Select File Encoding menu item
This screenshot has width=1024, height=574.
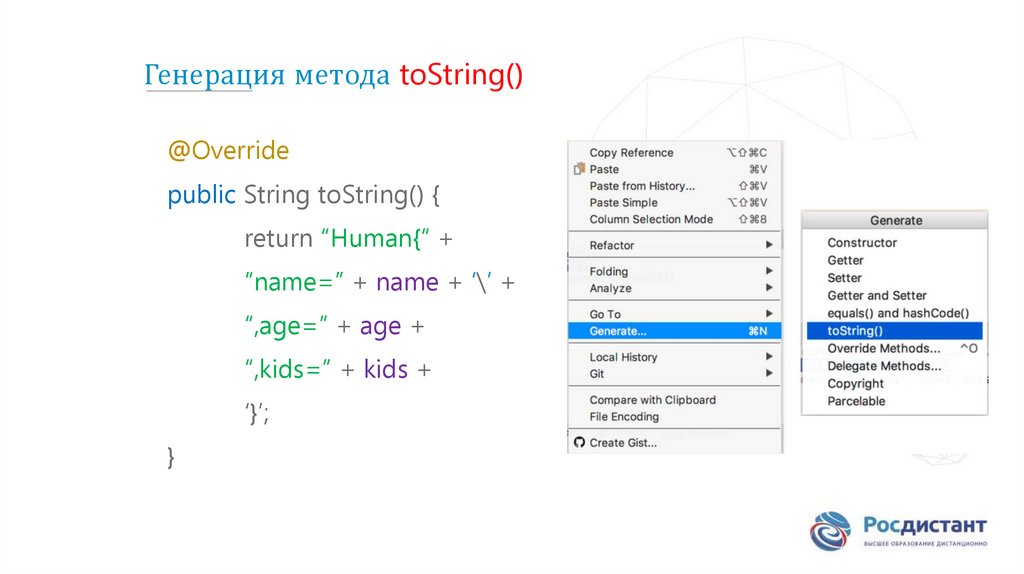624,417
